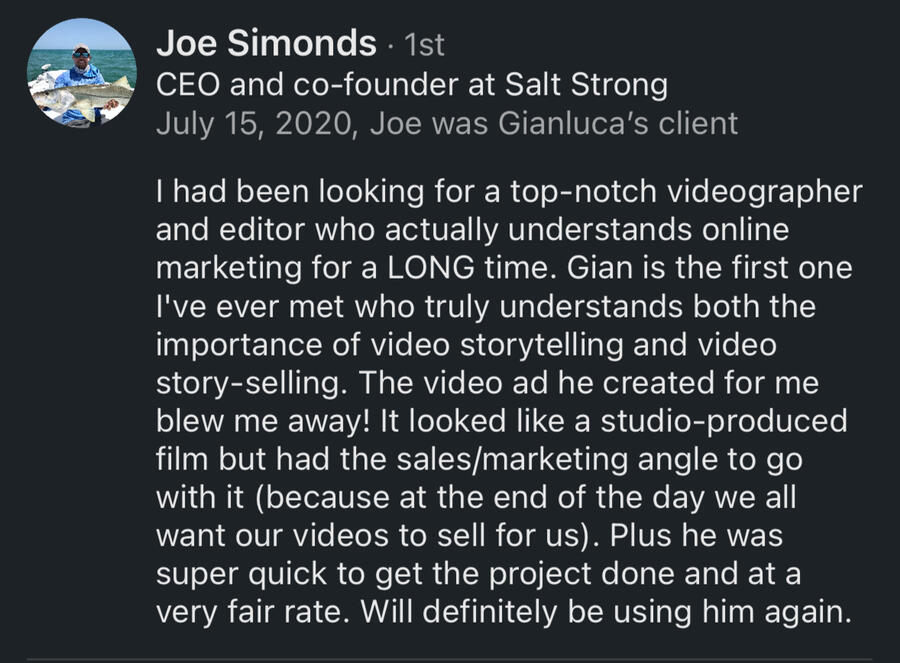The height and width of the screenshot is (663, 900).
Task: Select the July 15, 2020 date text
Action: click(x=254, y=123)
